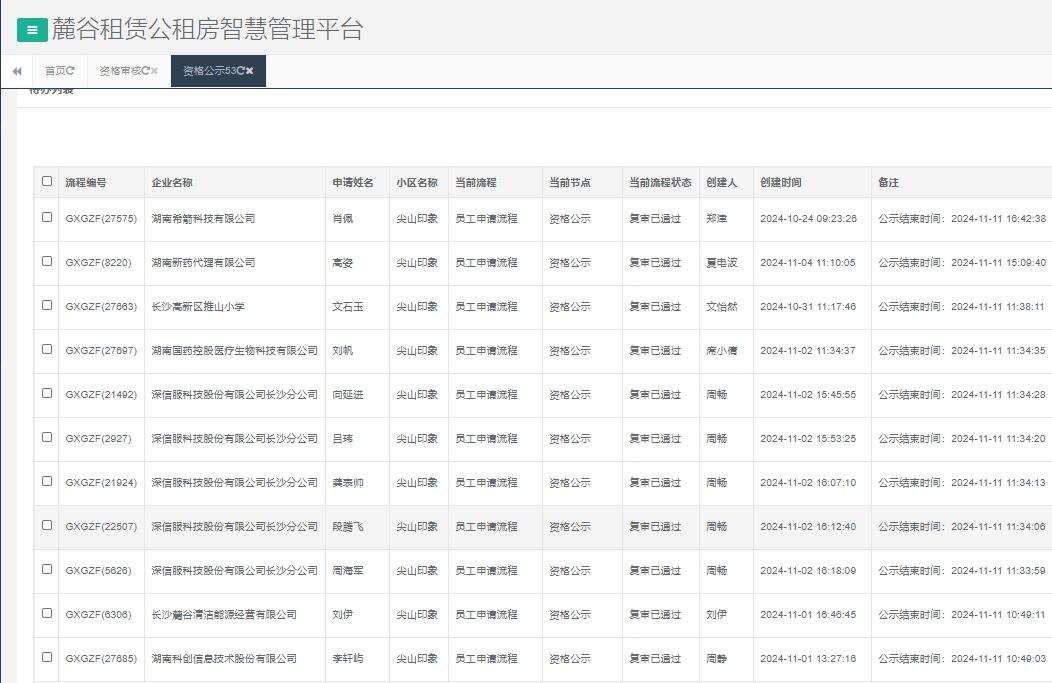
Task: Check the row for 长沙高新区雅山小学
Action: click(x=47, y=305)
